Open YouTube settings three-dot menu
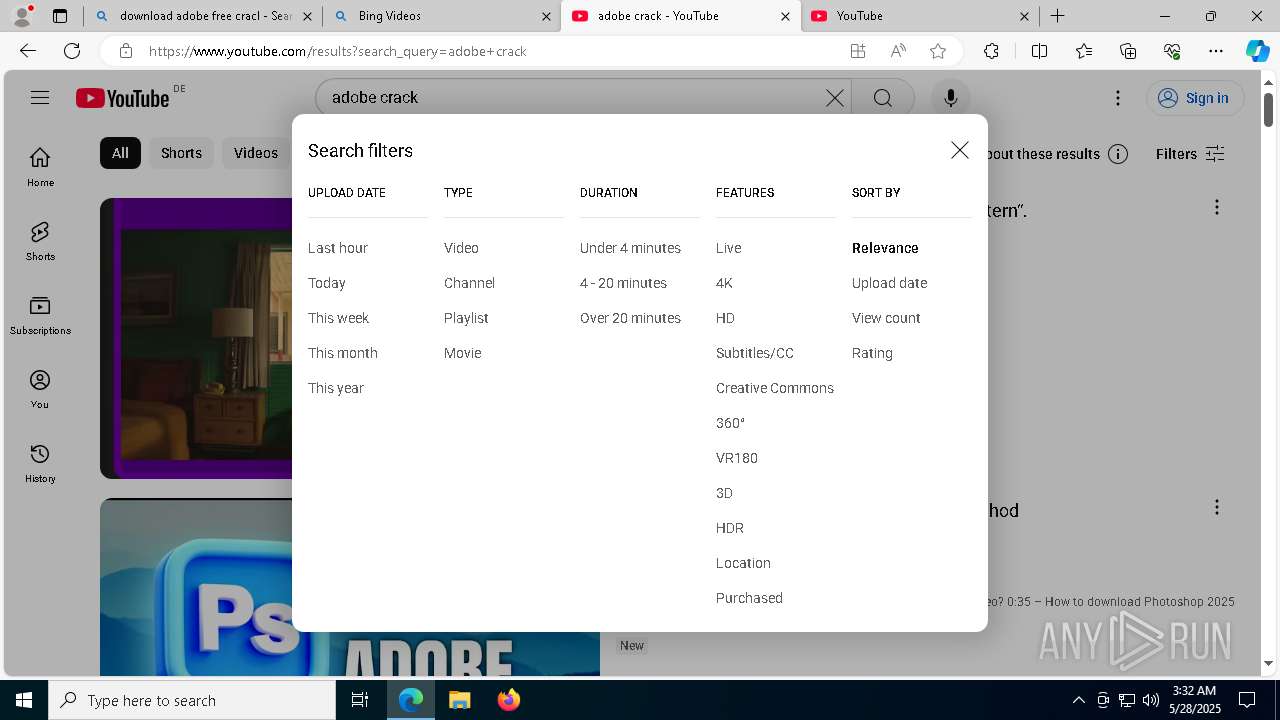1280x720 pixels. 1118,97
